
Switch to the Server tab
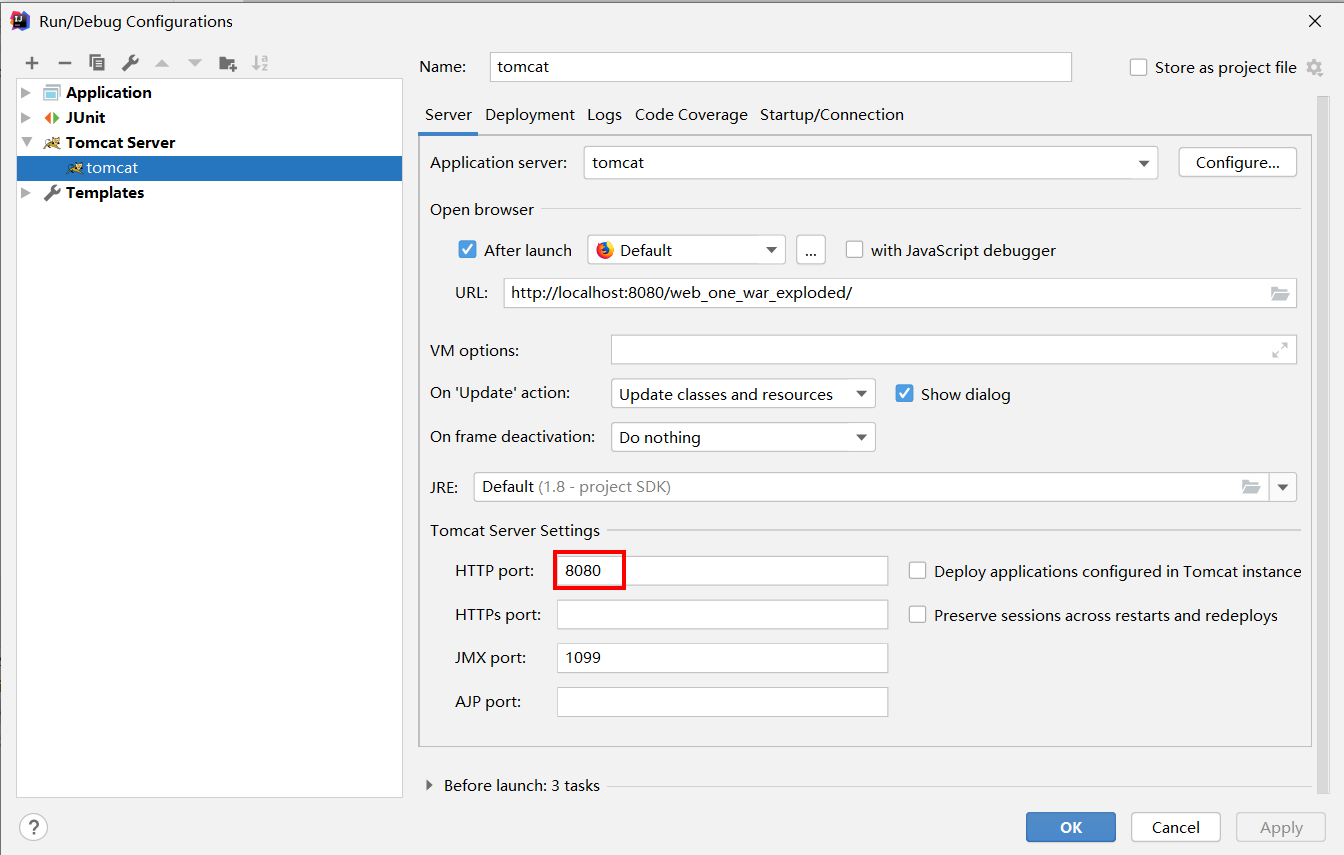coord(448,115)
